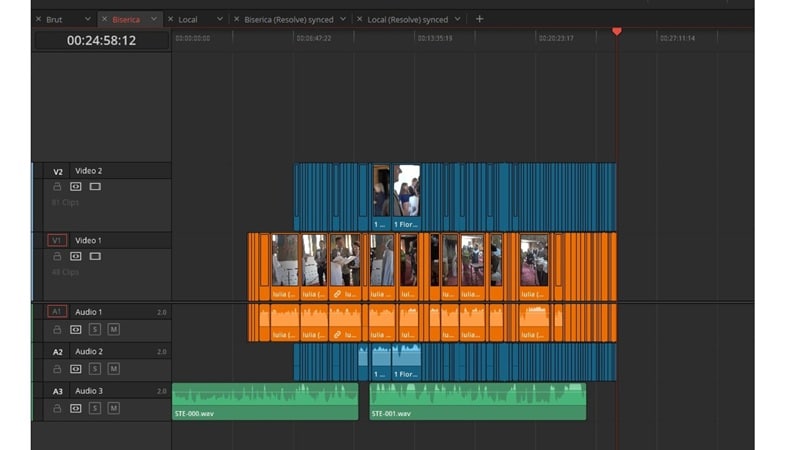Select the STE-001.wav audio clip
This screenshot has width=800, height=450.
tap(478, 402)
